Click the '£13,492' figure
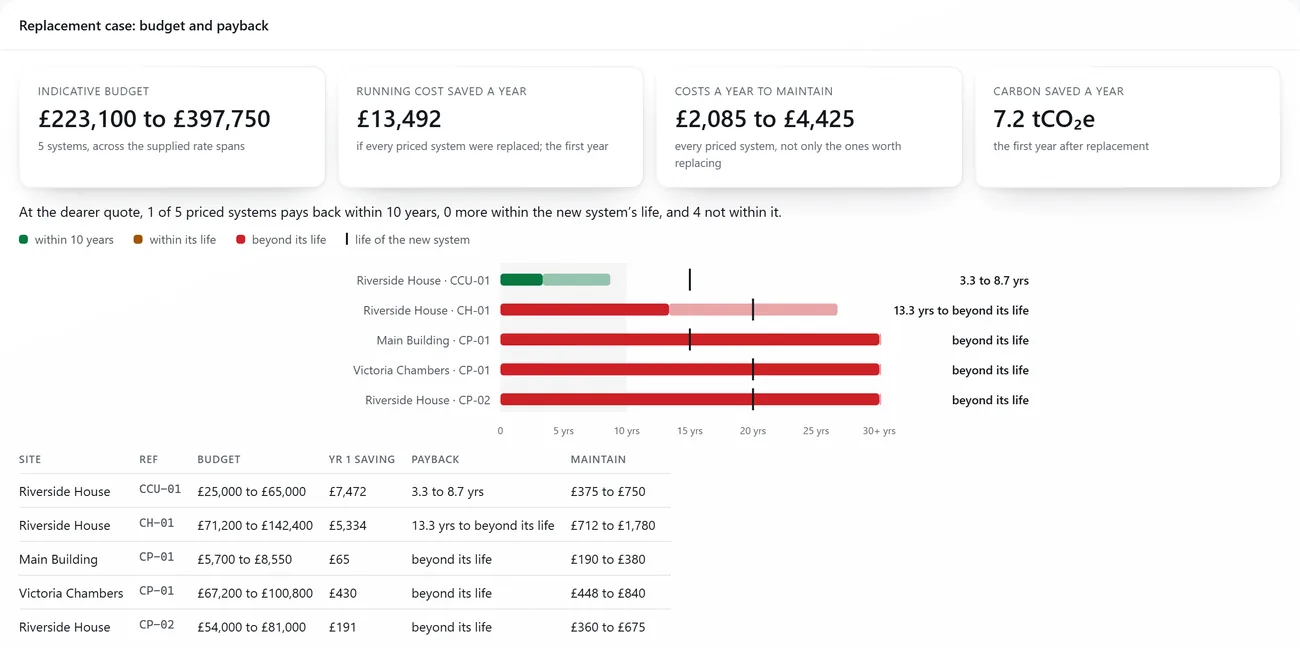 click(x=399, y=119)
